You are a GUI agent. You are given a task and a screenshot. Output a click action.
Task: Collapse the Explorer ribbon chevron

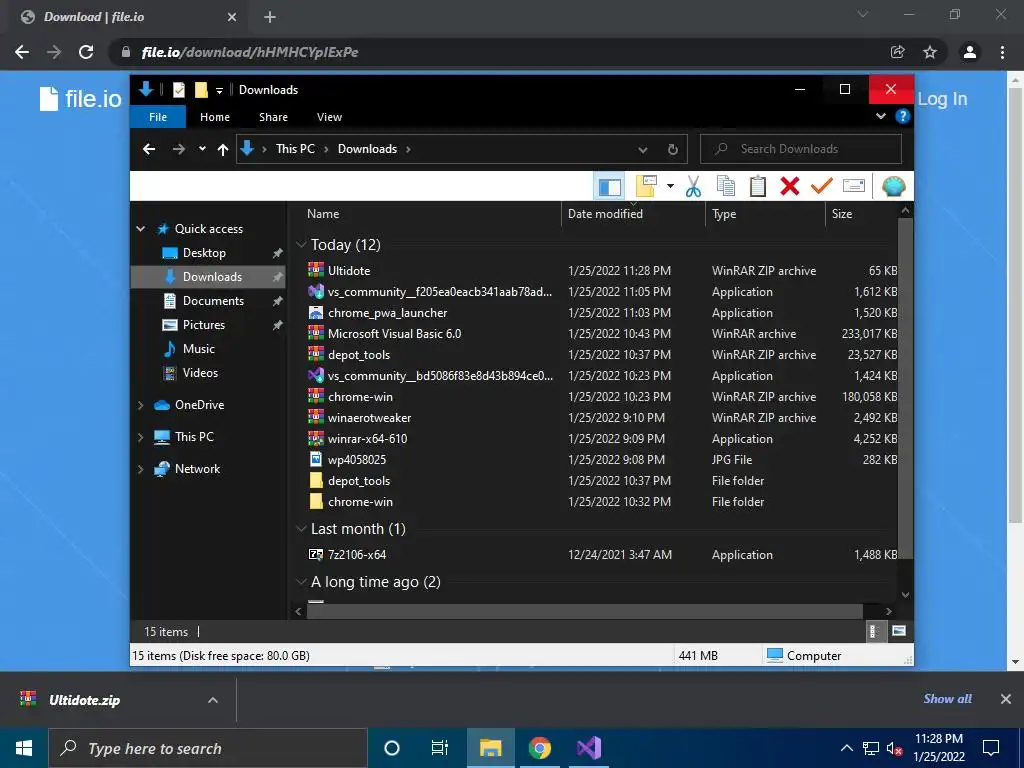(881, 116)
